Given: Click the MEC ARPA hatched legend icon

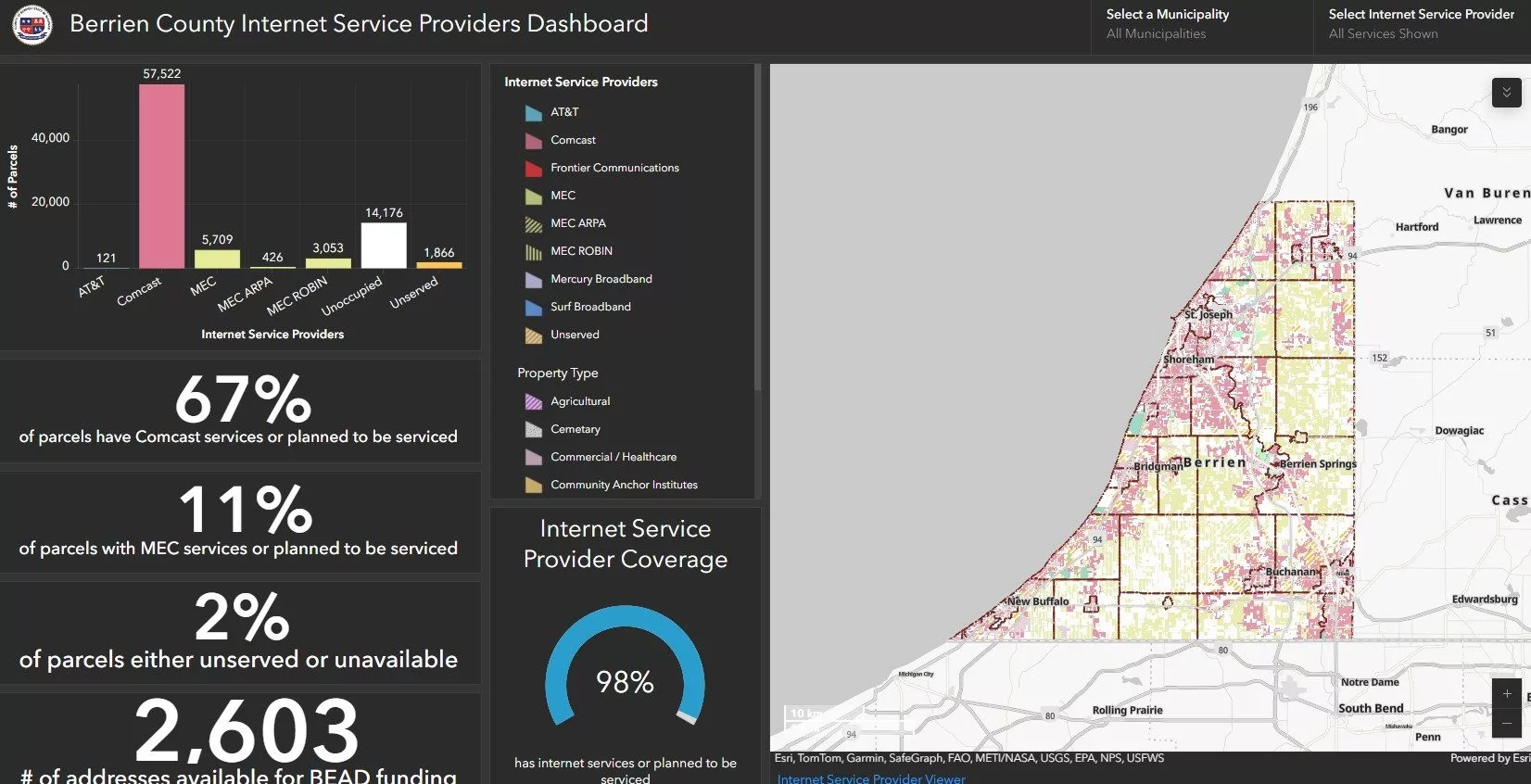Looking at the screenshot, I should click(533, 224).
